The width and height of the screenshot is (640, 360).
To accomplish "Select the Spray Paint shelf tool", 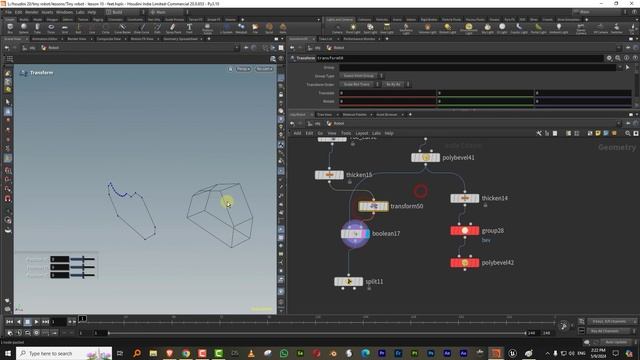I will coord(173,28).
